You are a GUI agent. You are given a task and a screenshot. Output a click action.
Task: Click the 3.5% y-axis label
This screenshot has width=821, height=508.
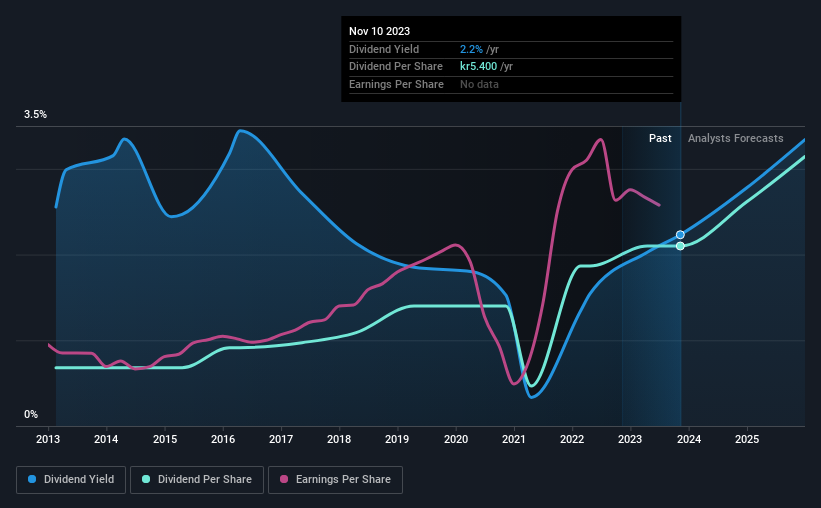pyautogui.click(x=36, y=114)
